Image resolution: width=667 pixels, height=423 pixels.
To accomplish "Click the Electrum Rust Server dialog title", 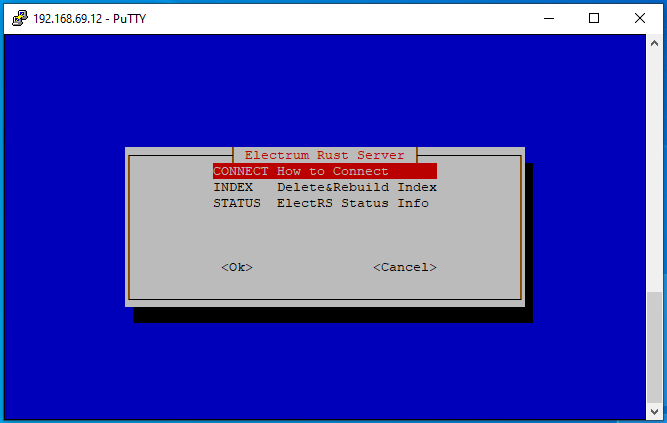I will pos(325,155).
